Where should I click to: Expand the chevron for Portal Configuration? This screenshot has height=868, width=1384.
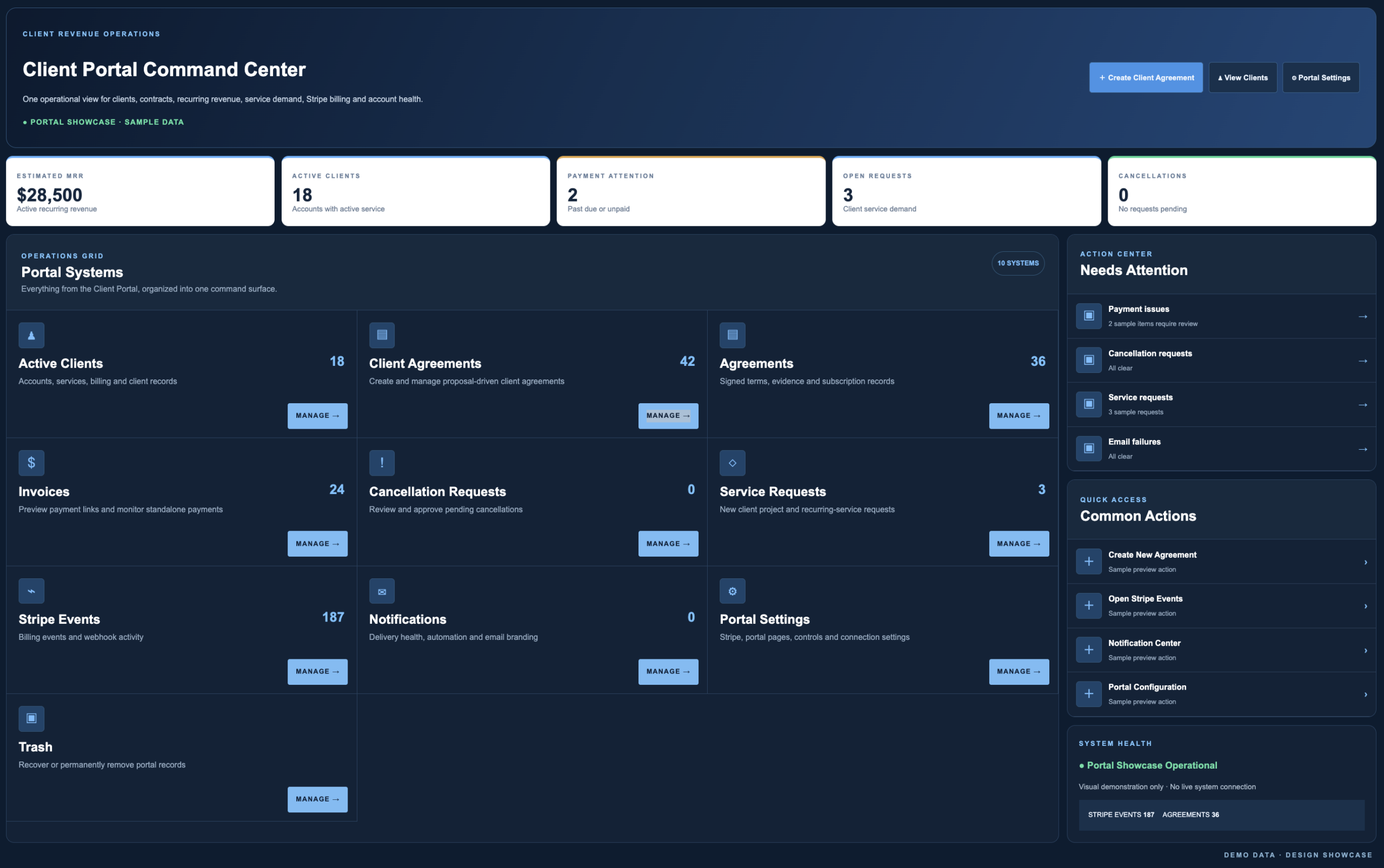pyautogui.click(x=1365, y=695)
